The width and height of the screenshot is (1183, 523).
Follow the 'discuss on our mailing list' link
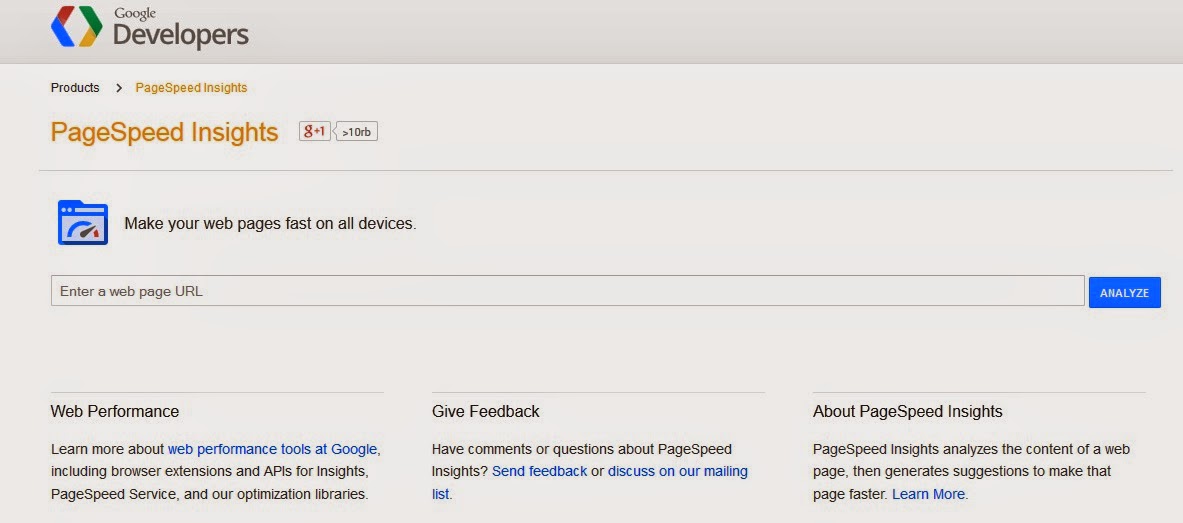coord(677,471)
